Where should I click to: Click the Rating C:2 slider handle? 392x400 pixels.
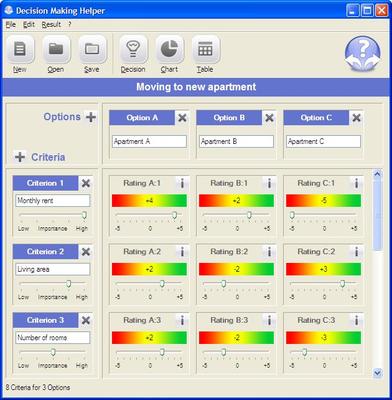(x=342, y=284)
